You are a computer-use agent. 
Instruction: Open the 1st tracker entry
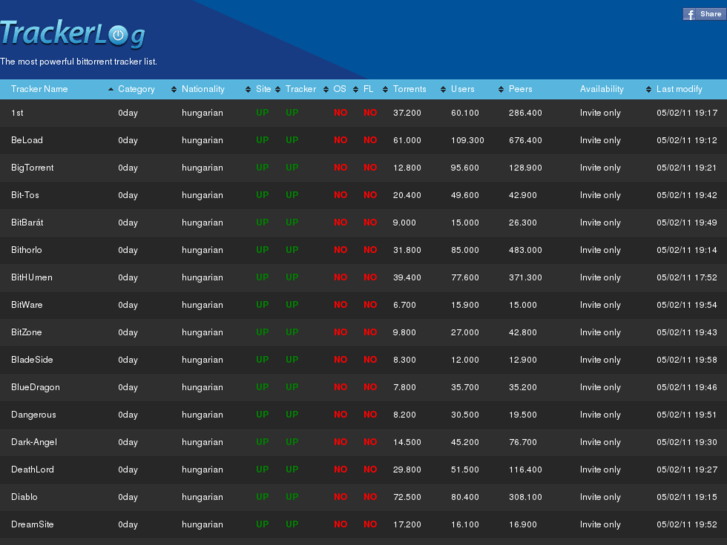17,113
